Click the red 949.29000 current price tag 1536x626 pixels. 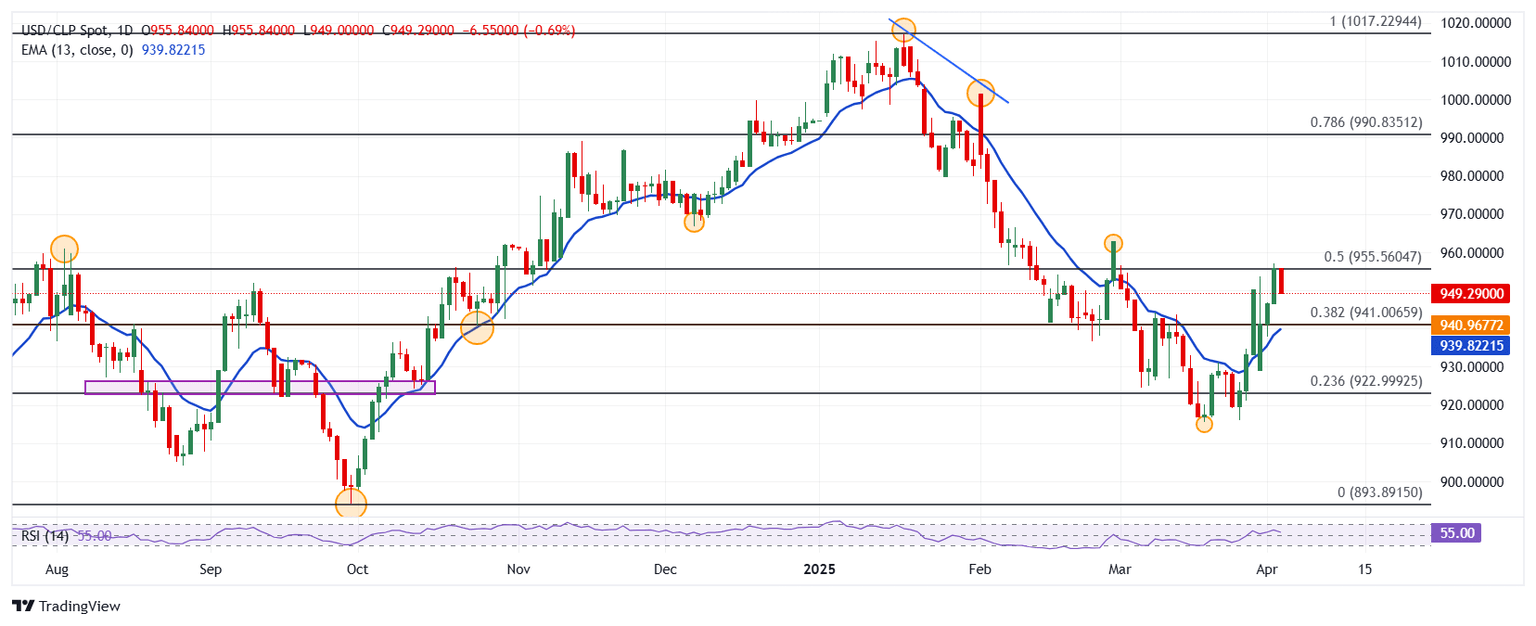pyautogui.click(x=1470, y=294)
